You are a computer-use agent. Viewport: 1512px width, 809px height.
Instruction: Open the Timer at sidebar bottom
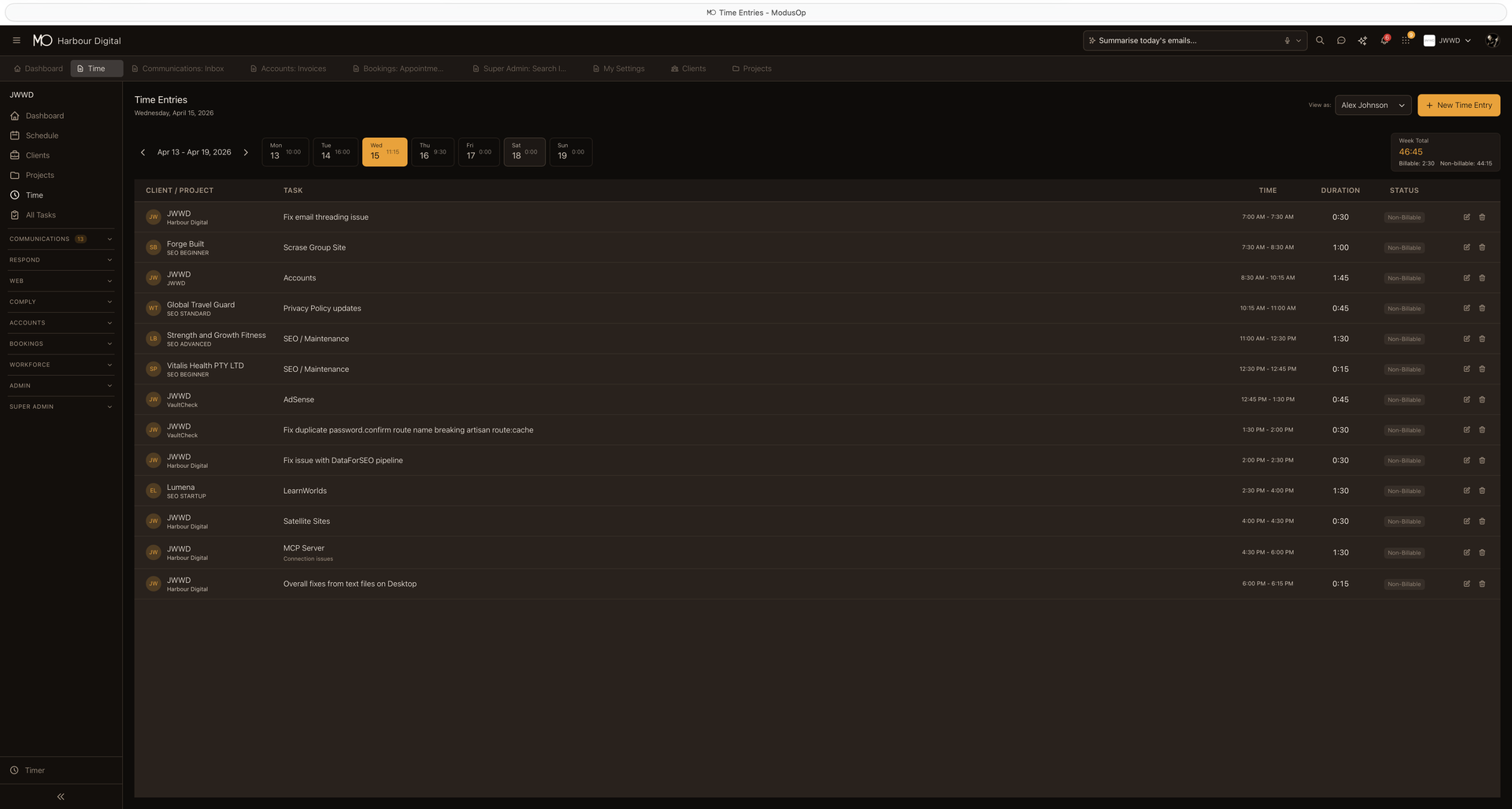point(35,770)
